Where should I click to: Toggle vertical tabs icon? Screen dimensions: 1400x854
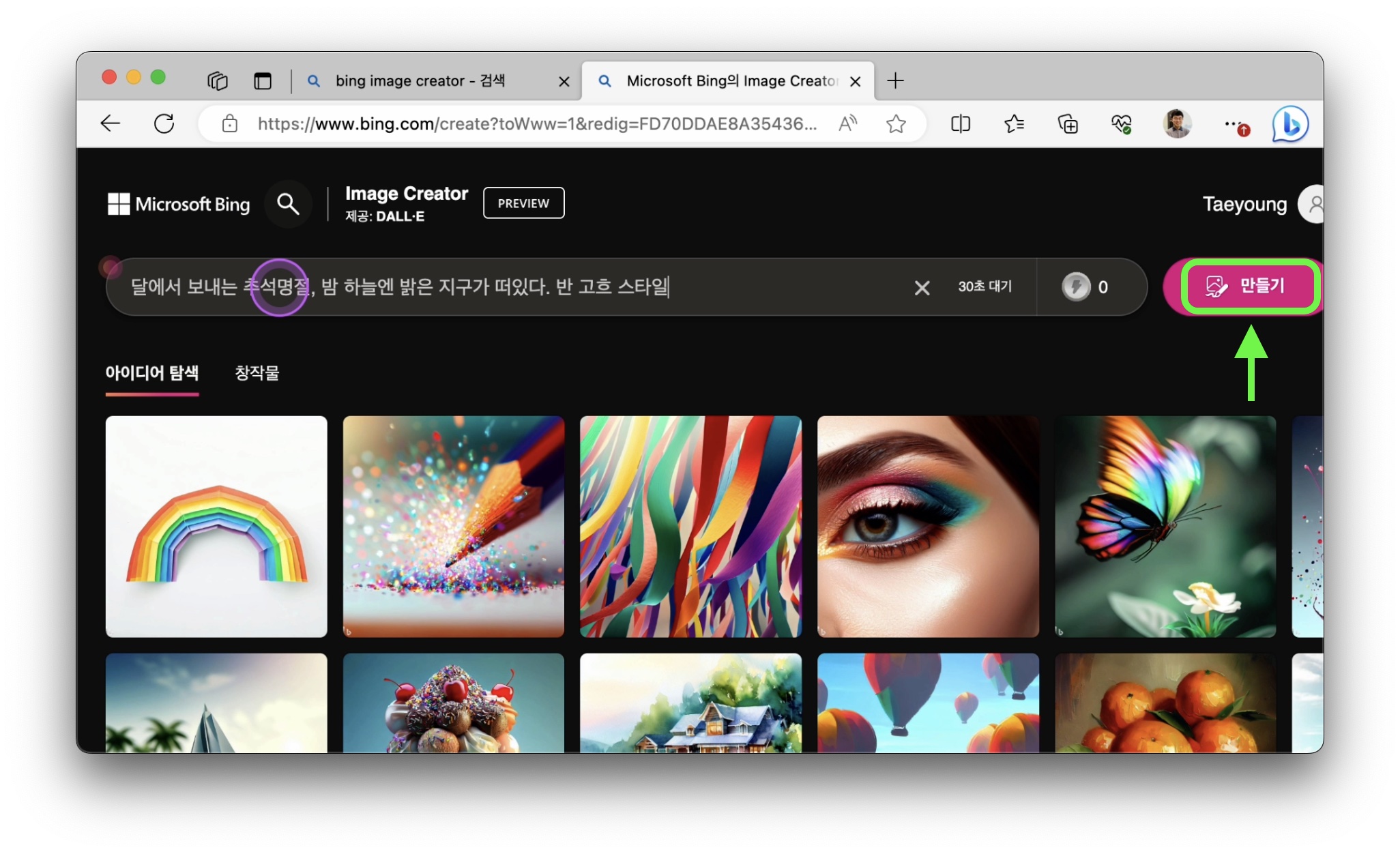coord(263,80)
